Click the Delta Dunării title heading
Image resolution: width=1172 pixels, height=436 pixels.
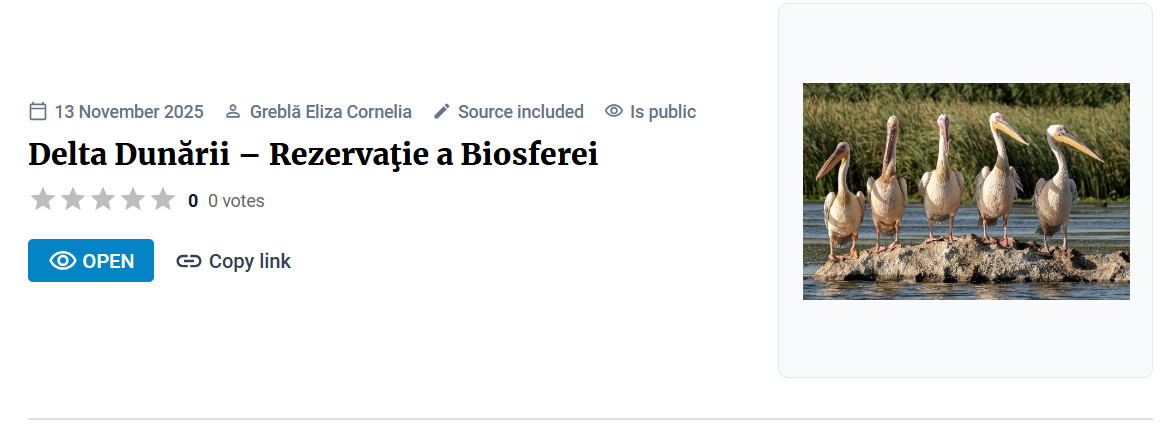313,155
